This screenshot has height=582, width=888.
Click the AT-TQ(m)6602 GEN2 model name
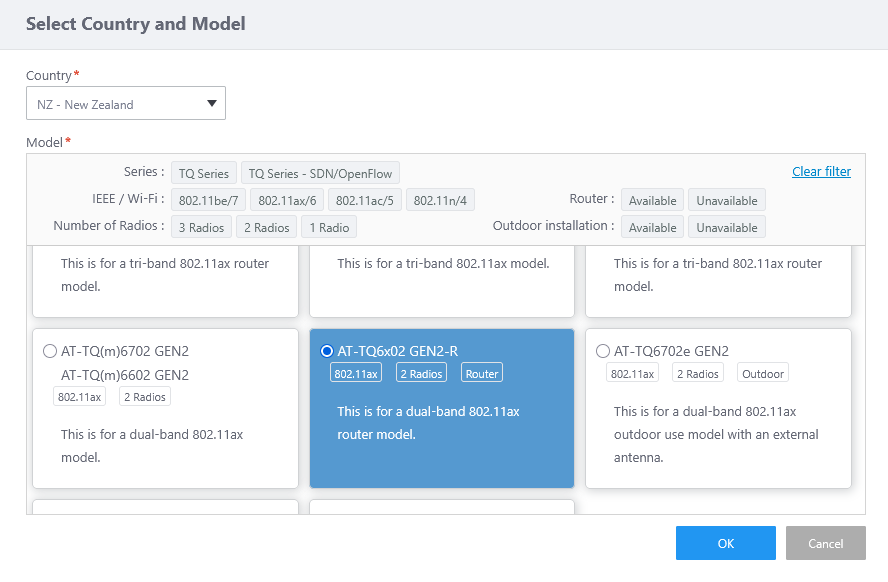(x=125, y=375)
